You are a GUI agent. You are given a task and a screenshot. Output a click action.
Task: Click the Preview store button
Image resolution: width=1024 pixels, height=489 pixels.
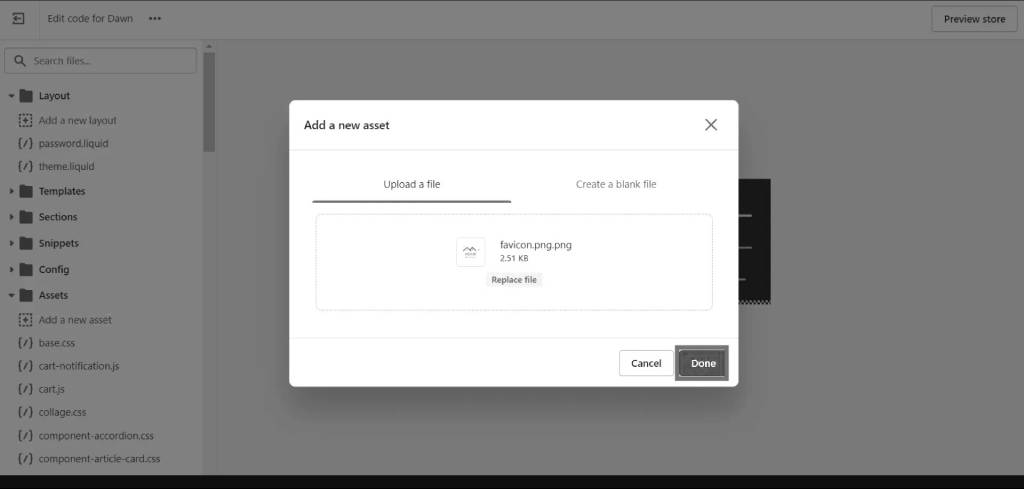[x=974, y=19]
